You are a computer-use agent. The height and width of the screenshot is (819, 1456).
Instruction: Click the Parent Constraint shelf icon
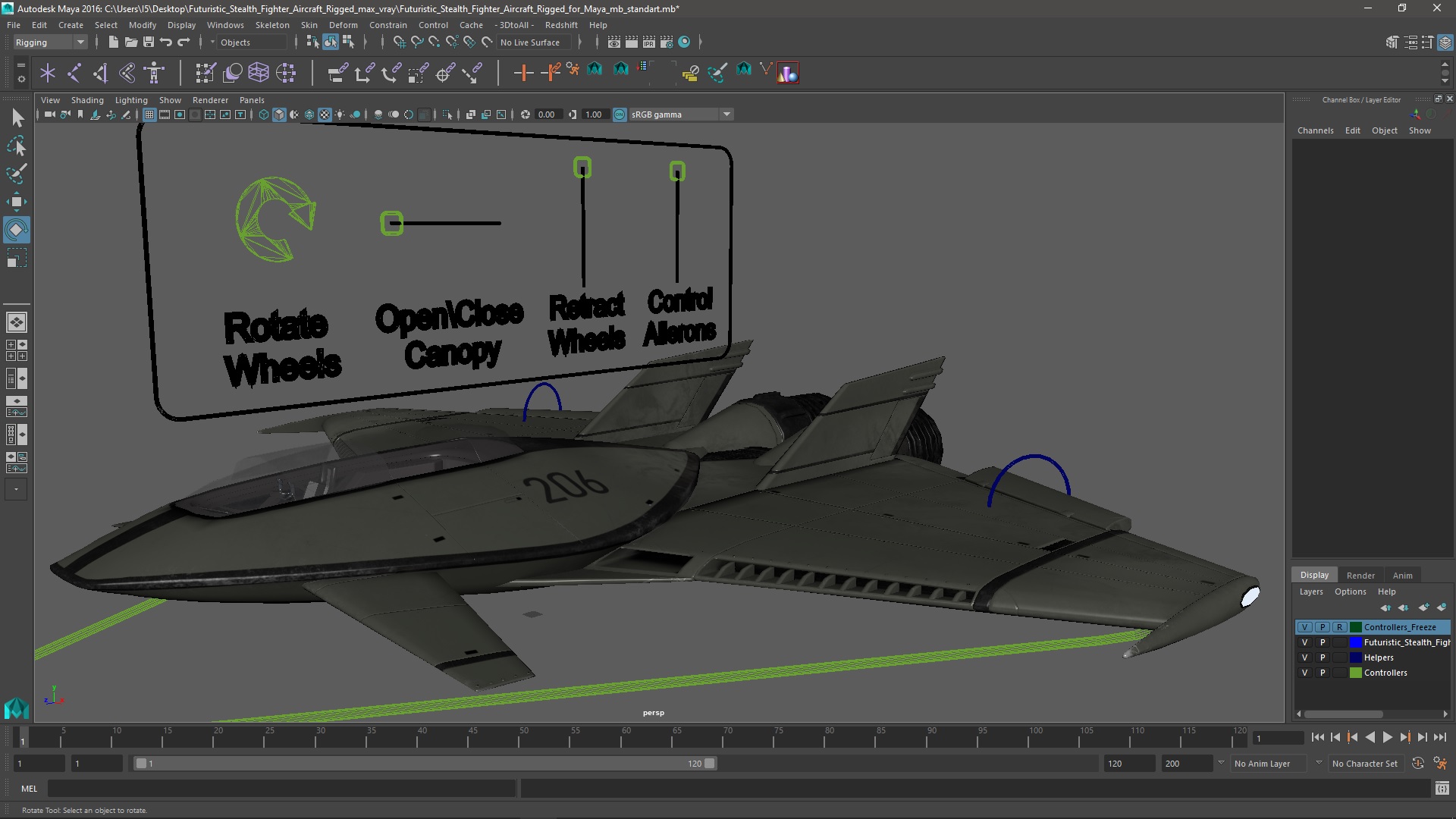(337, 73)
